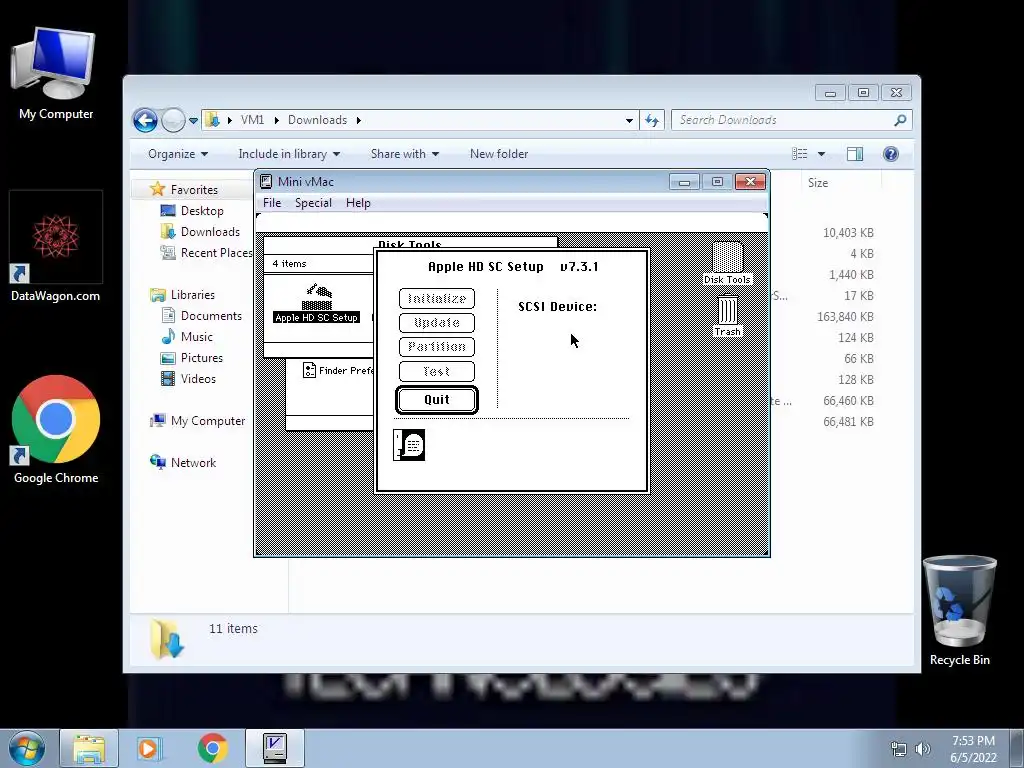The height and width of the screenshot is (768, 1024).
Task: Open the address bar history dropdown arrow
Action: [629, 120]
